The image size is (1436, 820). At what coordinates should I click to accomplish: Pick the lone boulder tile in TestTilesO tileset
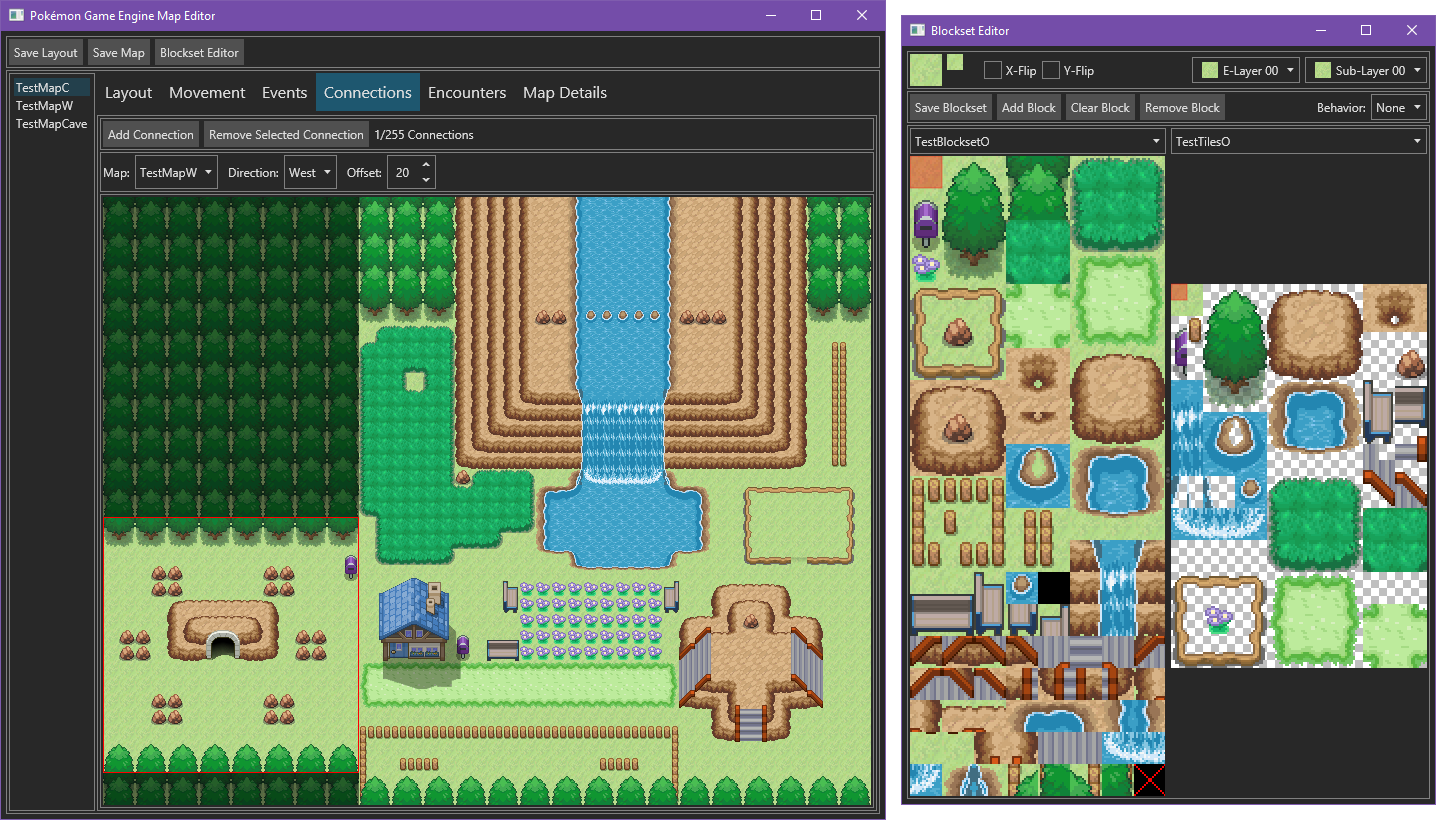coord(1411,363)
